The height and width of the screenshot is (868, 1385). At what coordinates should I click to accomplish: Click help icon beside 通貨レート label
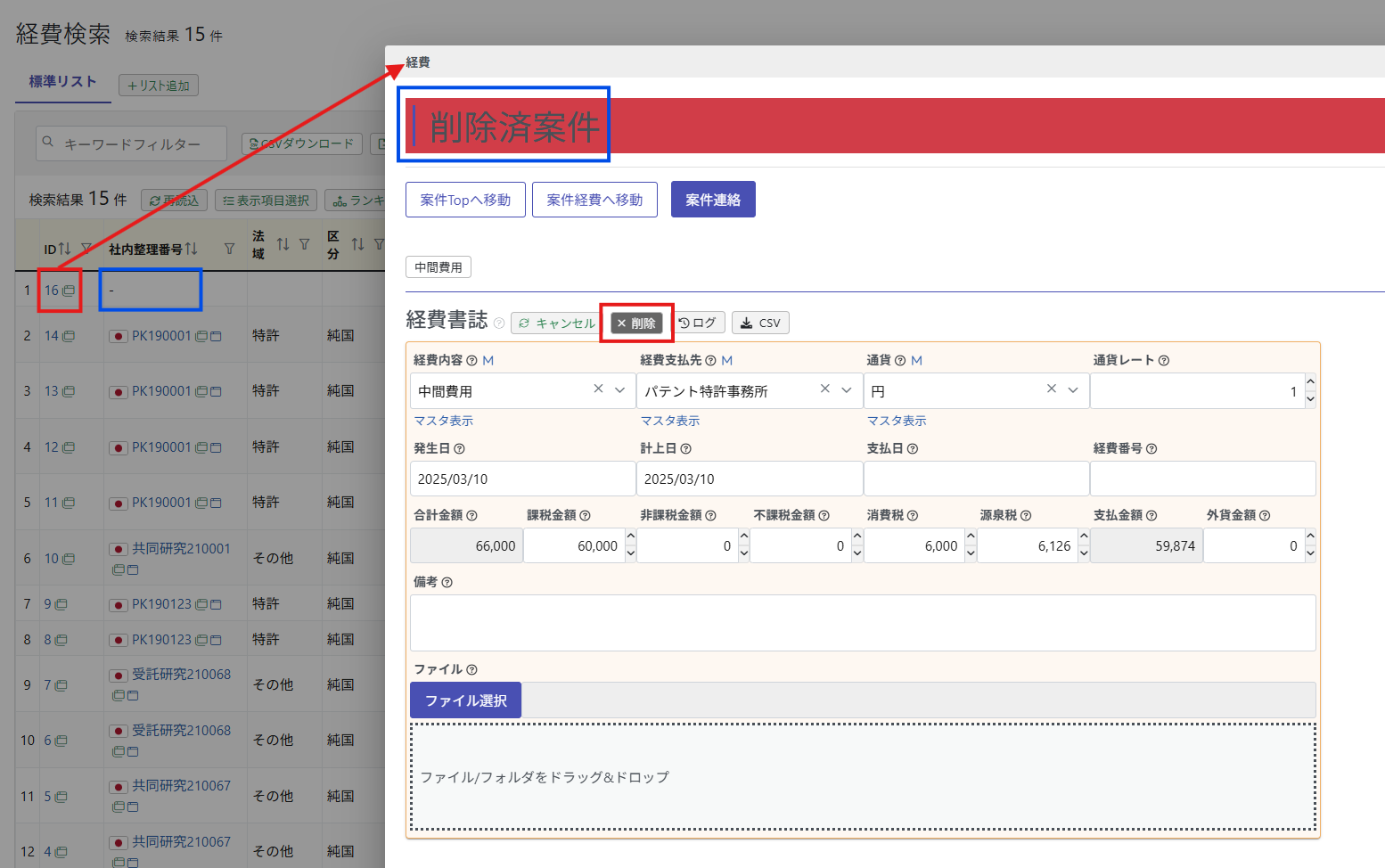pyautogui.click(x=1164, y=361)
